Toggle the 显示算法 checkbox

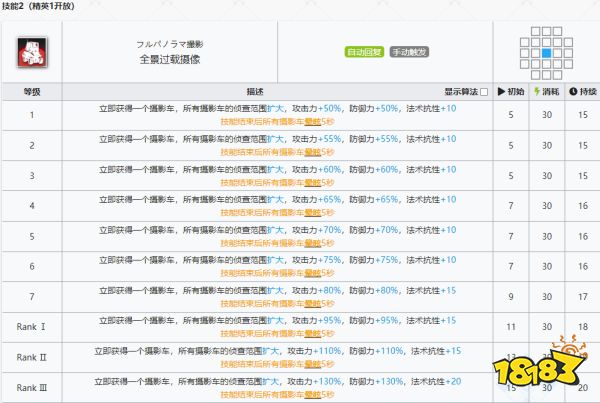pyautogui.click(x=484, y=92)
